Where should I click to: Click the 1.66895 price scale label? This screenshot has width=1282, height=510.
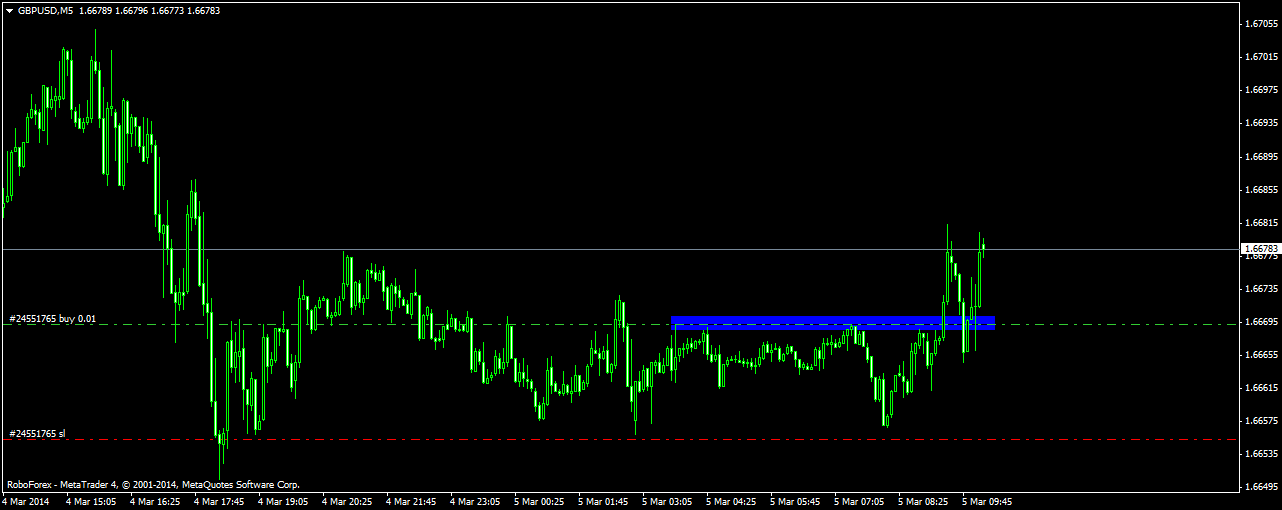pyautogui.click(x=1261, y=157)
